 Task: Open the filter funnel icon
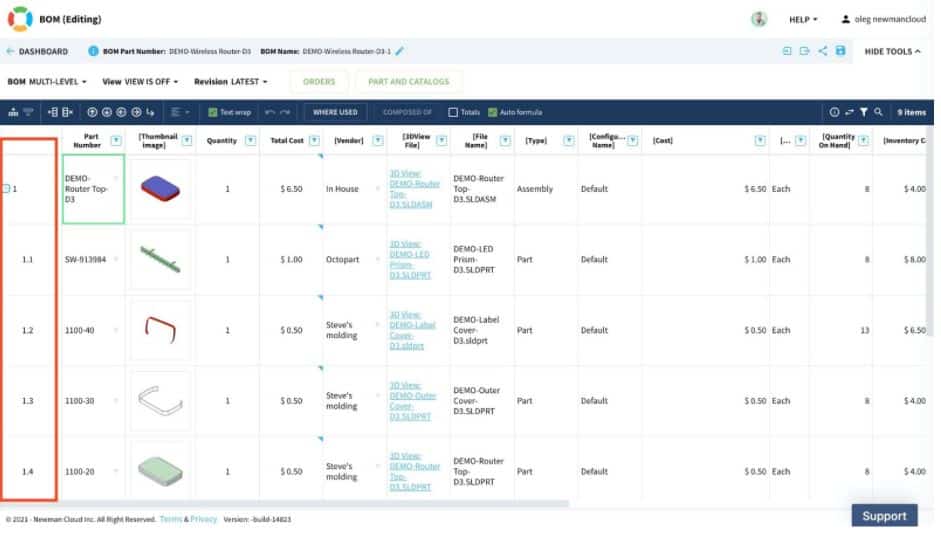coord(864,112)
